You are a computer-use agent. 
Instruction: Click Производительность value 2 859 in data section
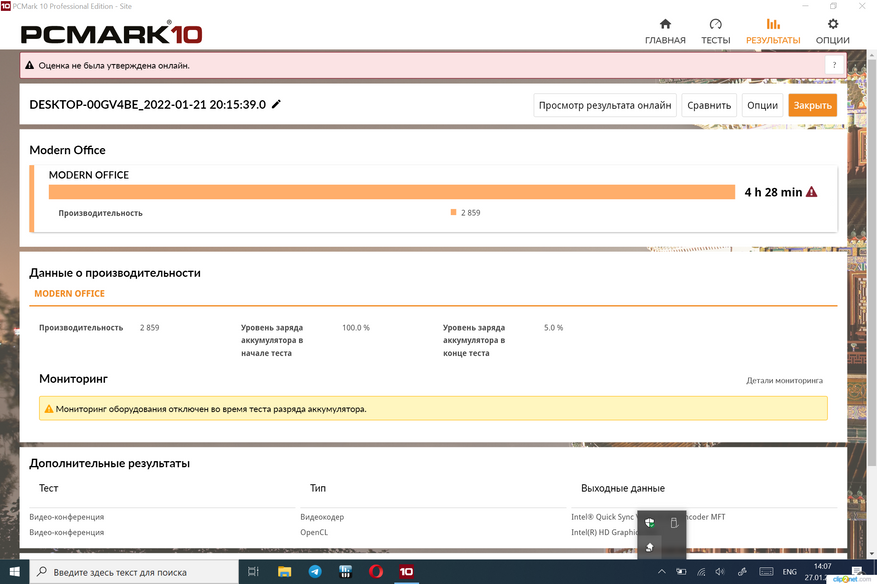tap(149, 328)
